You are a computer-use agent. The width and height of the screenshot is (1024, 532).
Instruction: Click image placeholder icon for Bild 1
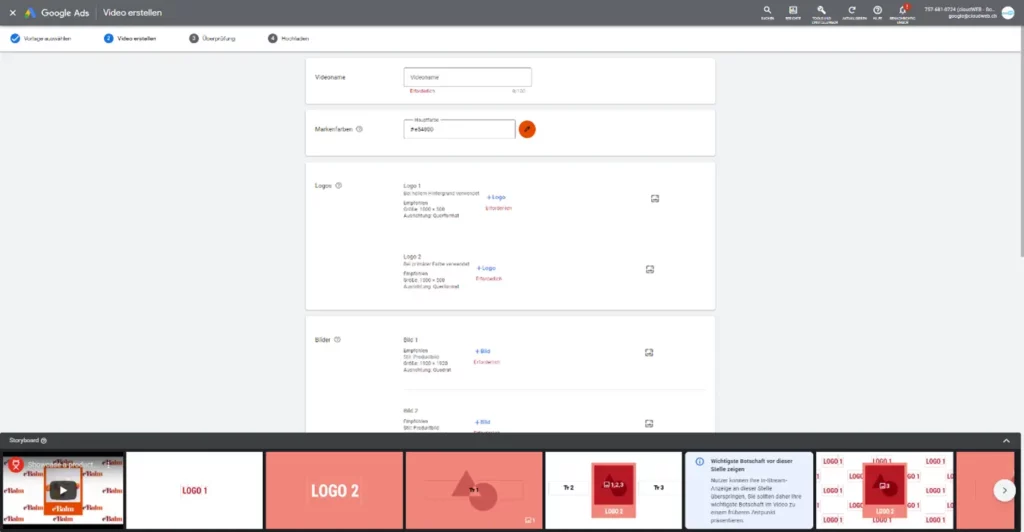pos(649,352)
